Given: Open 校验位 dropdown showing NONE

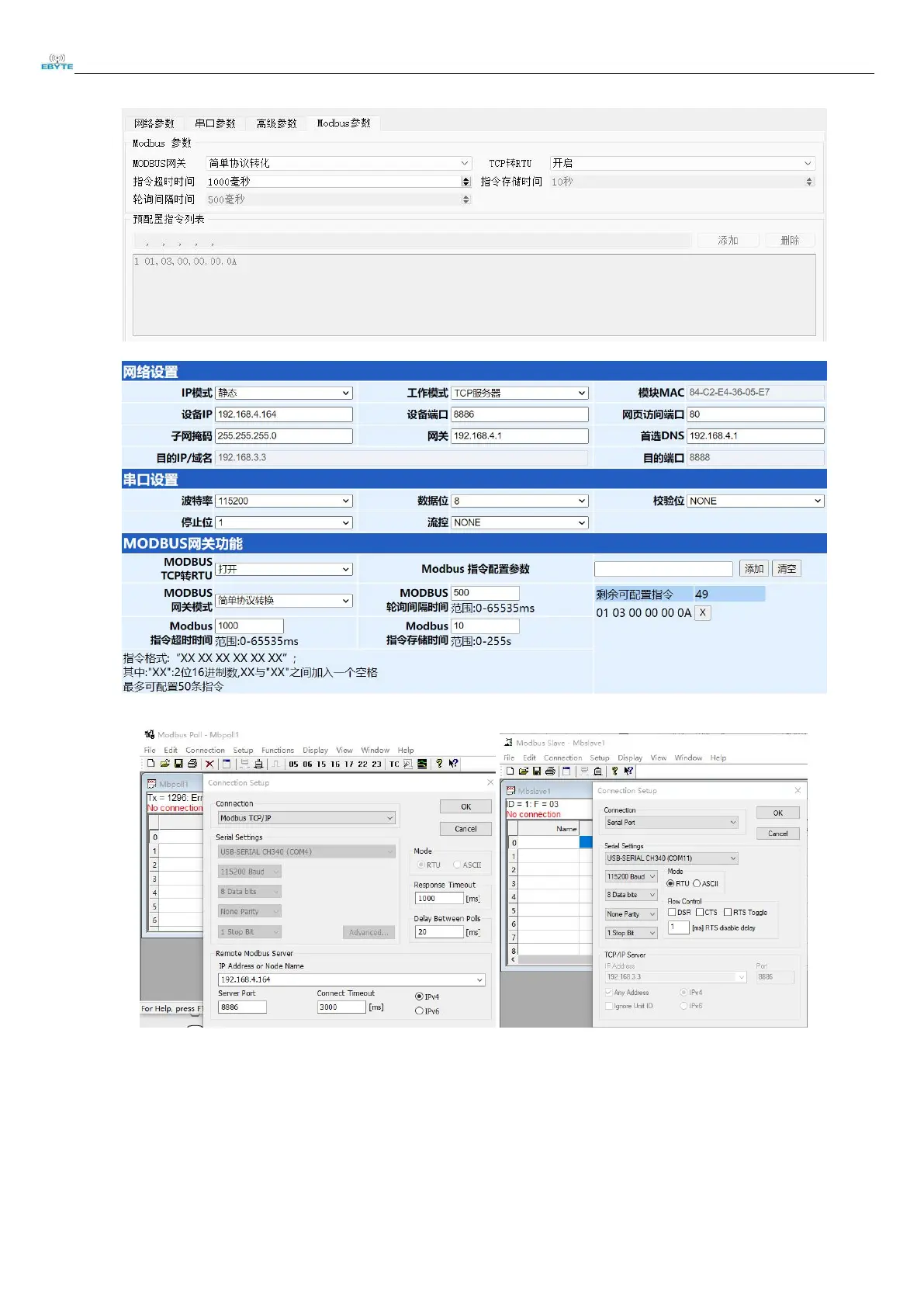Looking at the screenshot, I should coord(755,501).
